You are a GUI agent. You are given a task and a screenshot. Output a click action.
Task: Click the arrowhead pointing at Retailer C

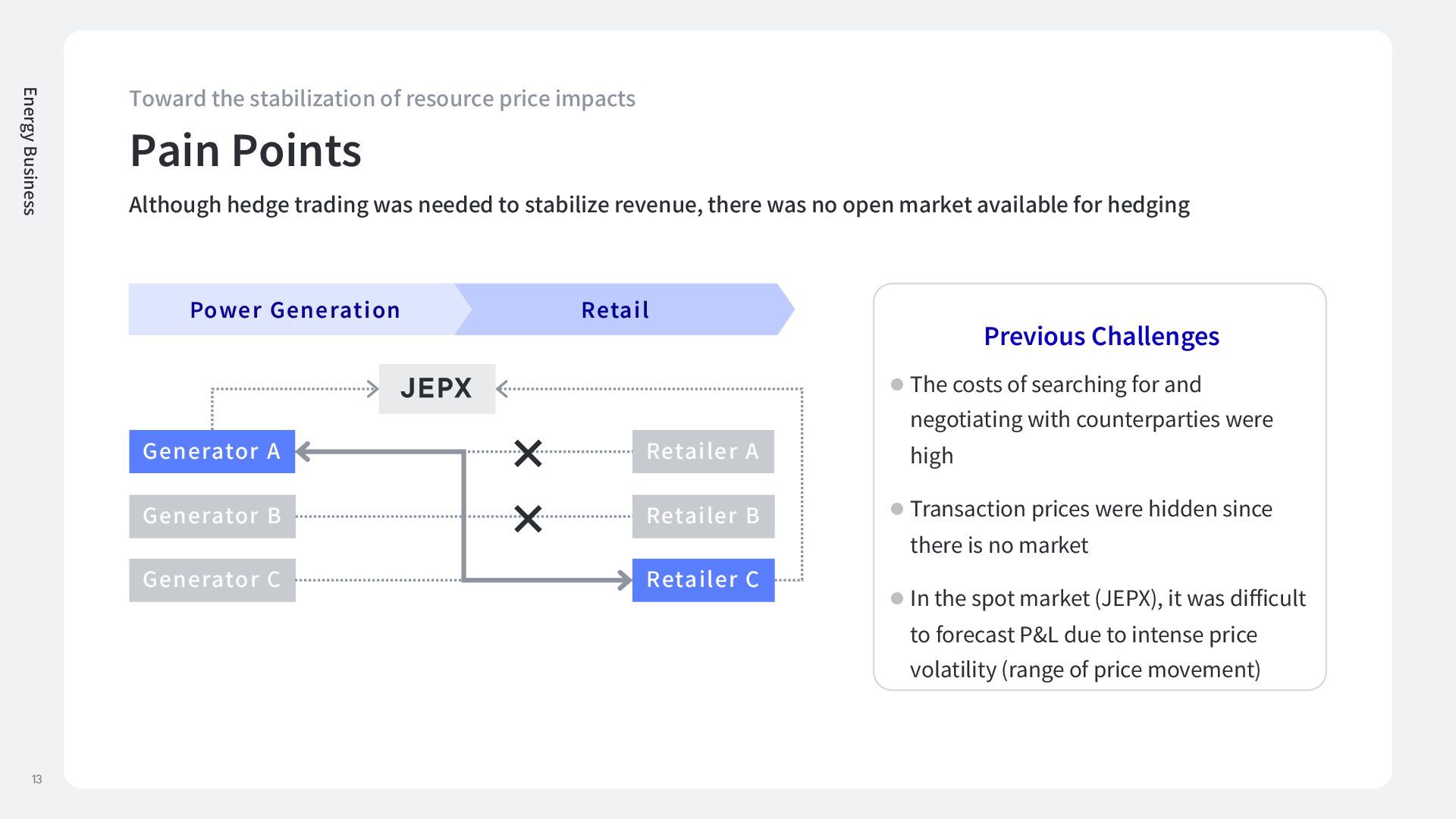pyautogui.click(x=625, y=581)
